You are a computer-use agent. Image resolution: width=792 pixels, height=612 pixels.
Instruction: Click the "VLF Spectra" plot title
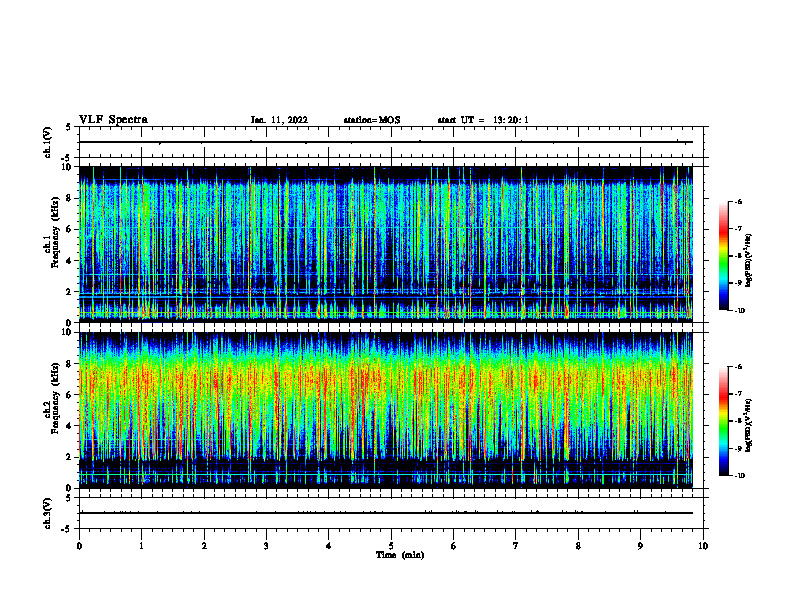point(113,120)
